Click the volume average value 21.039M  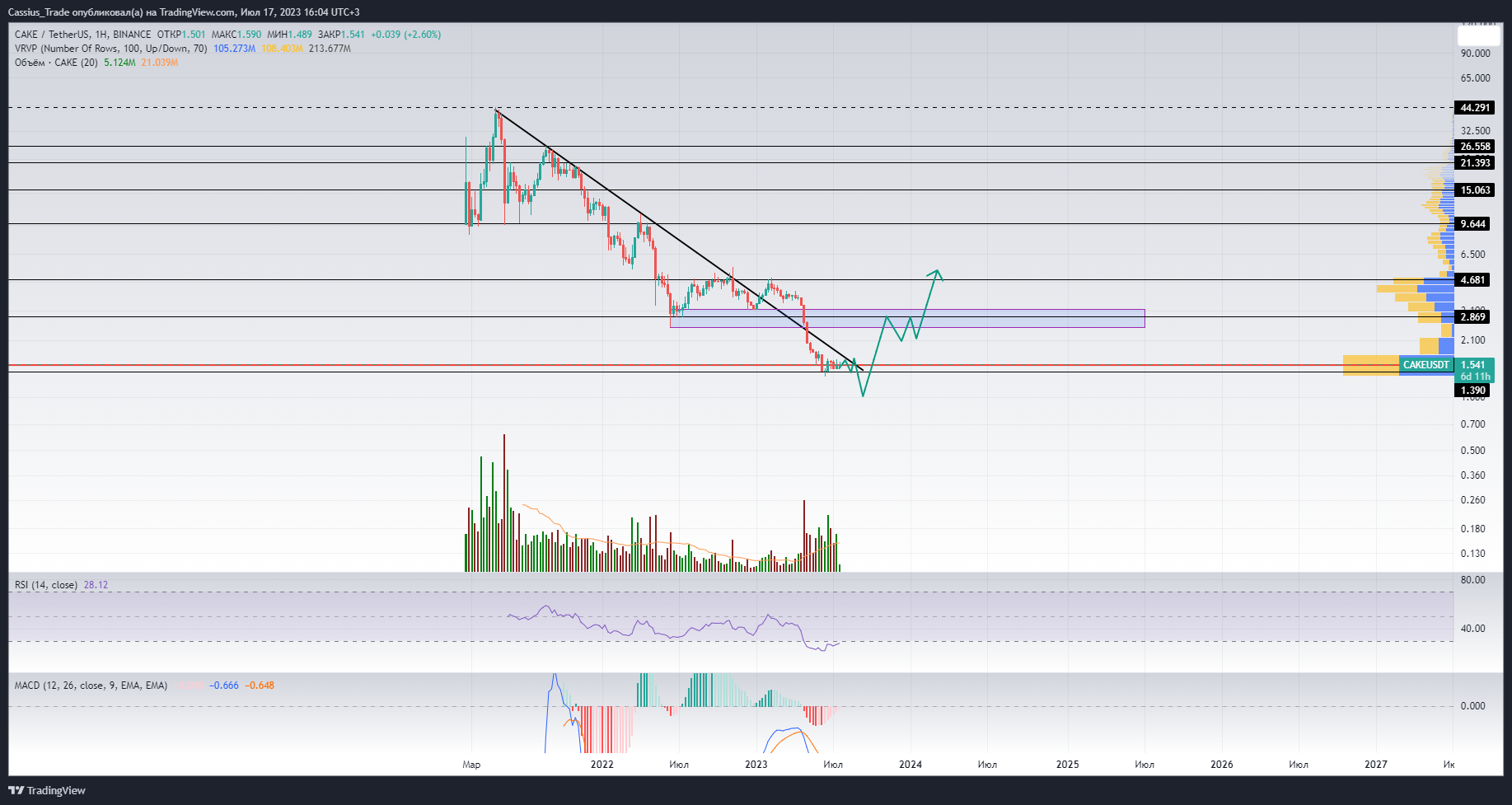tap(159, 63)
